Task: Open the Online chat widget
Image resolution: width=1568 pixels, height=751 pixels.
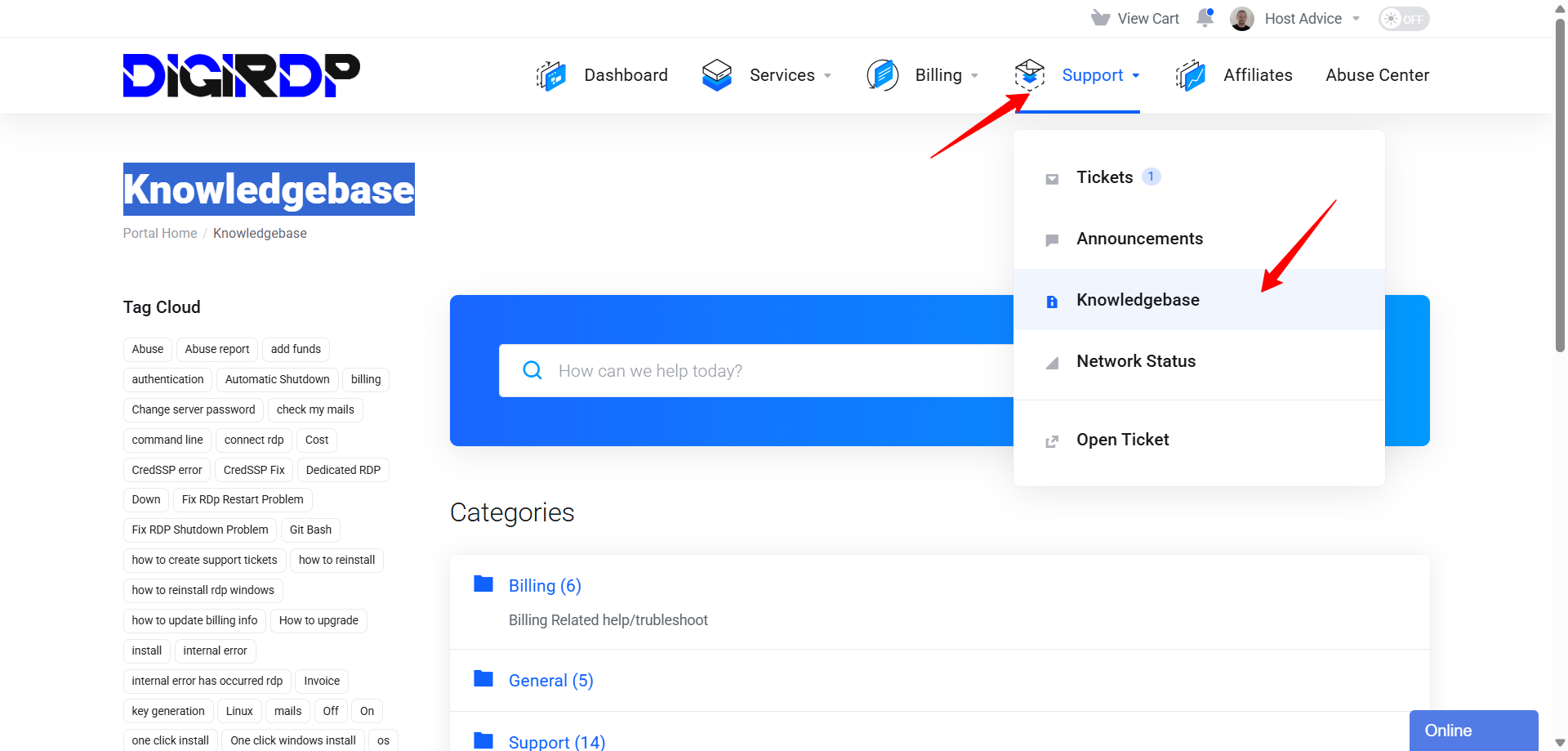Action: (x=1473, y=731)
